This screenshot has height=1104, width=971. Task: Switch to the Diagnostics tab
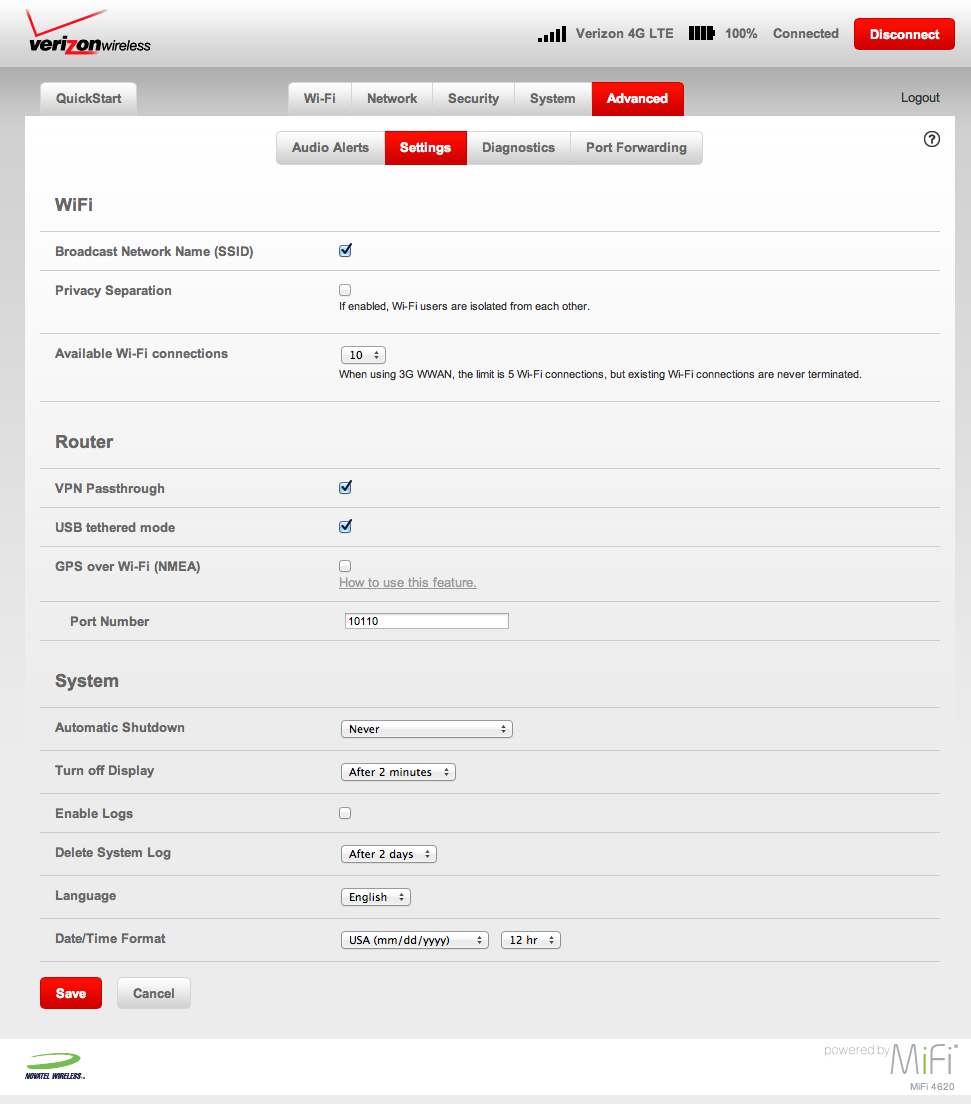coord(518,148)
